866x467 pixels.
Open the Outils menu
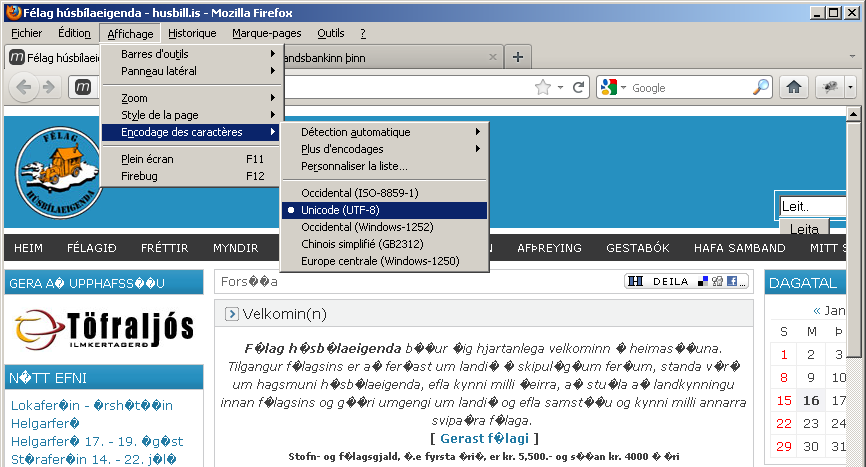tap(331, 33)
